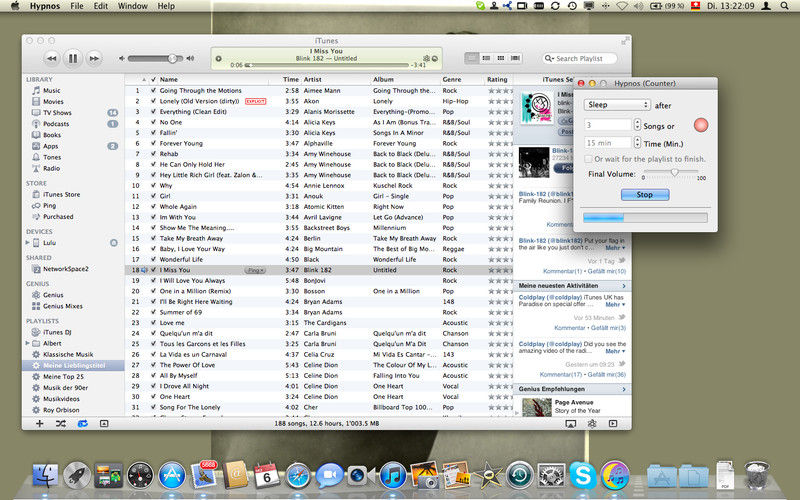Uncheck the song Love me
Screen dimensions: 800x500
[x=153, y=323]
